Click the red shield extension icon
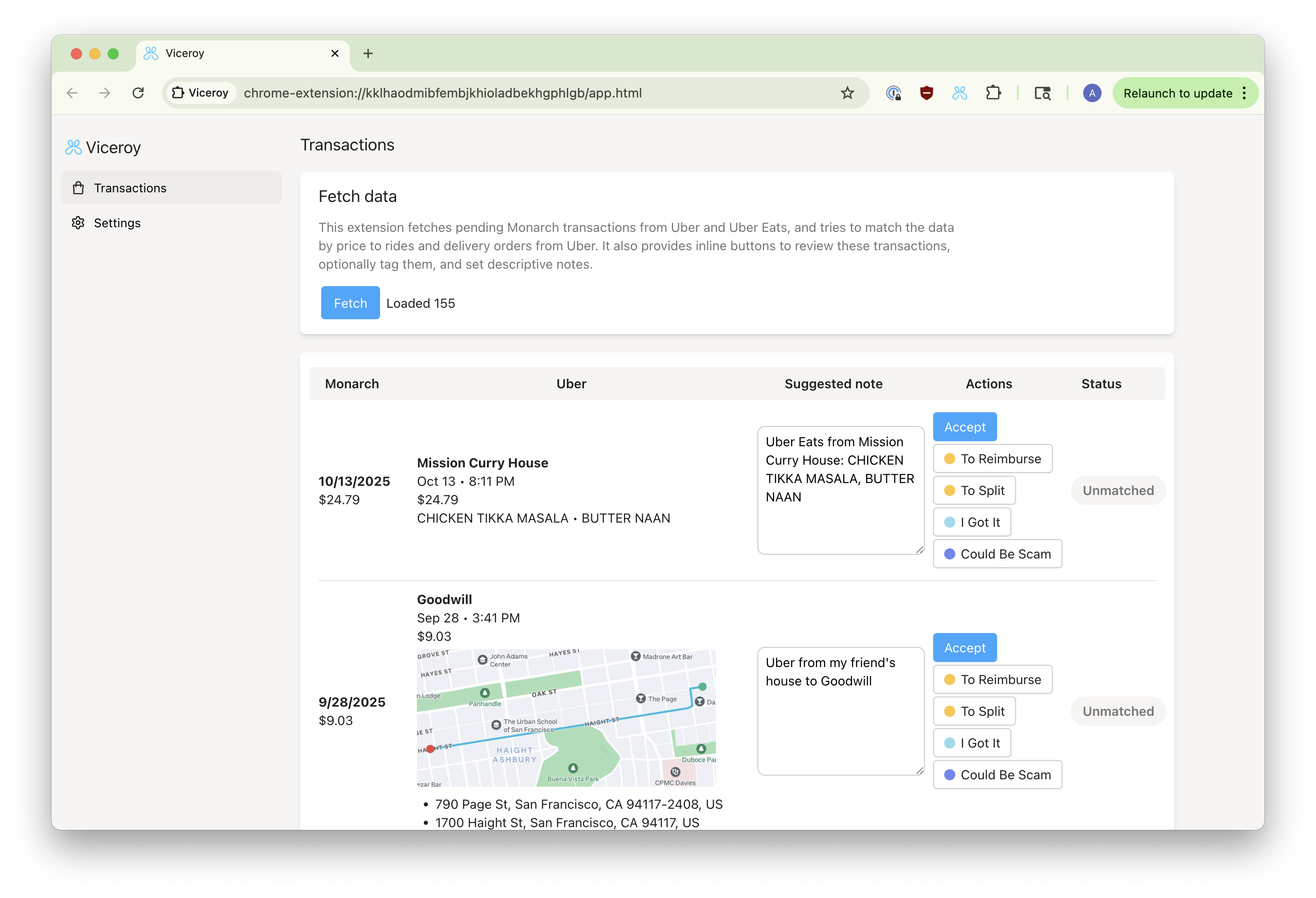Viewport: 1316px width, 898px height. tap(926, 93)
